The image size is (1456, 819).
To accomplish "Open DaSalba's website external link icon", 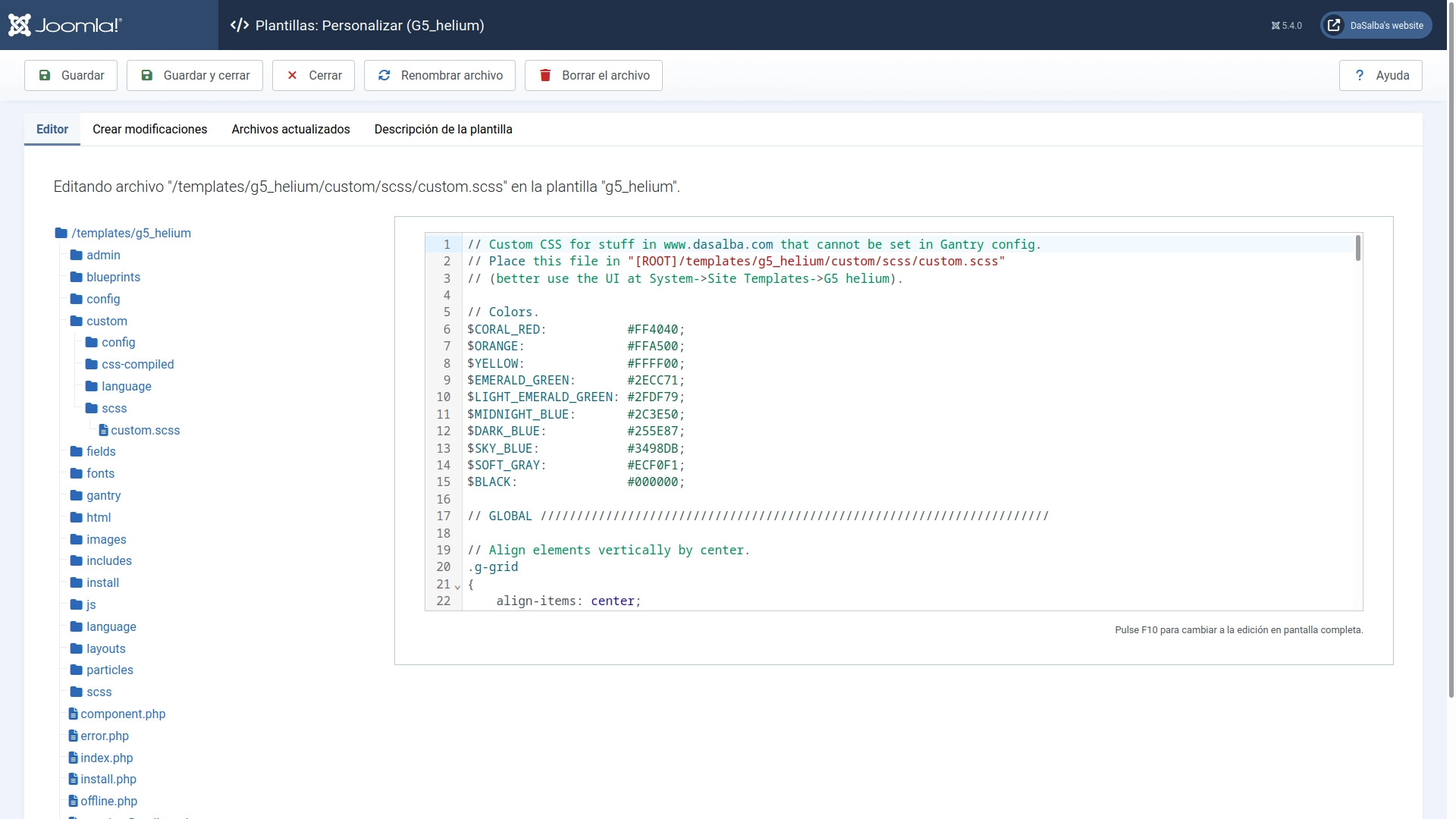I will point(1334,25).
